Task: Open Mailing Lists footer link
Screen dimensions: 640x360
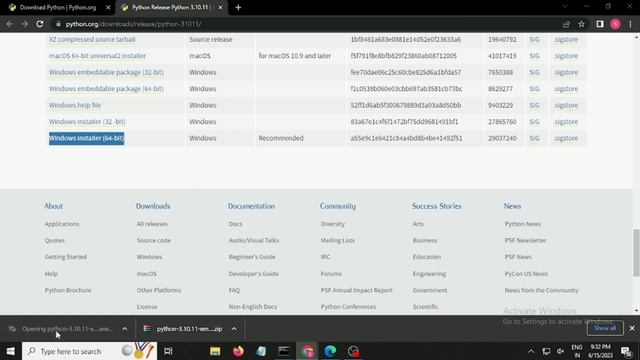Action: [x=338, y=240]
